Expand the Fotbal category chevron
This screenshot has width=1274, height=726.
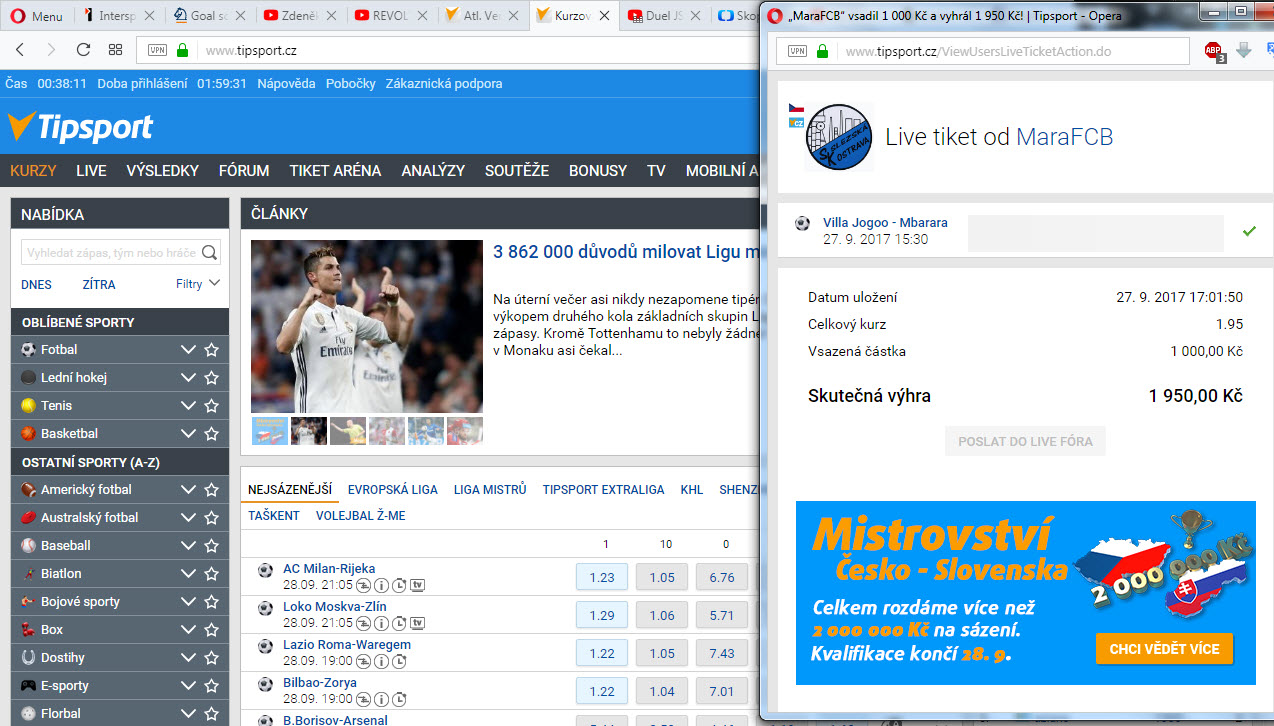point(188,350)
